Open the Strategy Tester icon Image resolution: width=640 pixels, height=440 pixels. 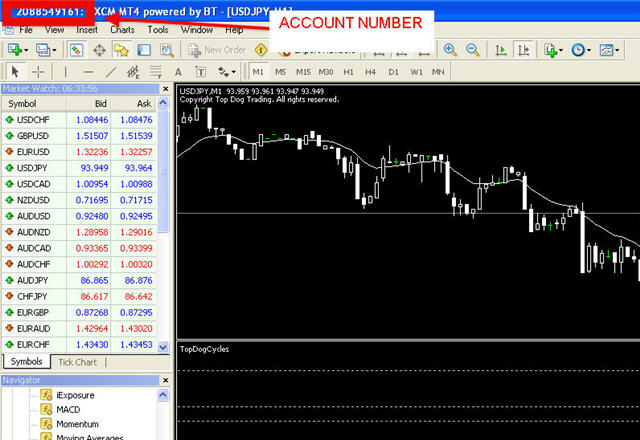(166, 50)
